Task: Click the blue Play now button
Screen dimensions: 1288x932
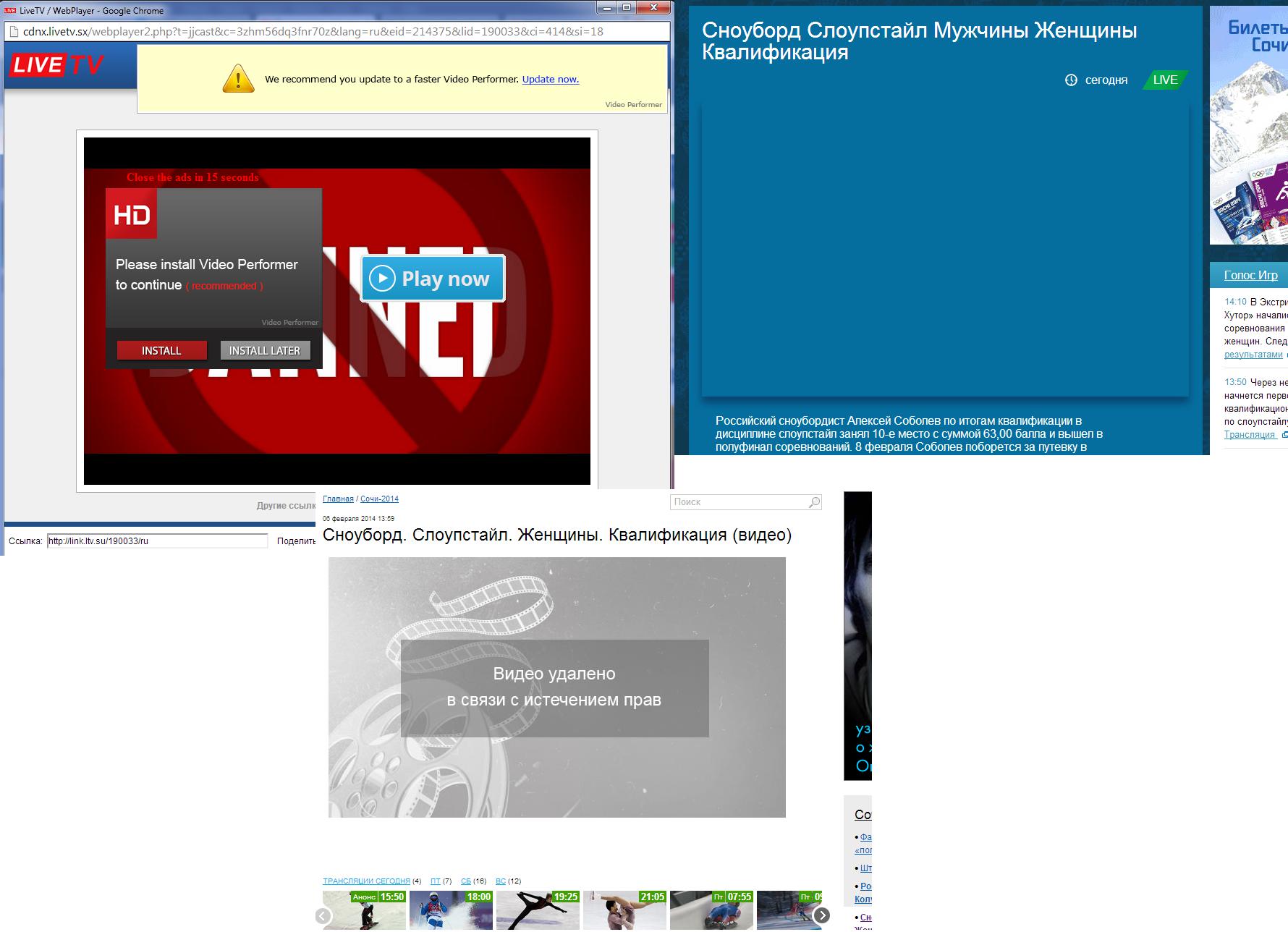Action: [x=433, y=279]
